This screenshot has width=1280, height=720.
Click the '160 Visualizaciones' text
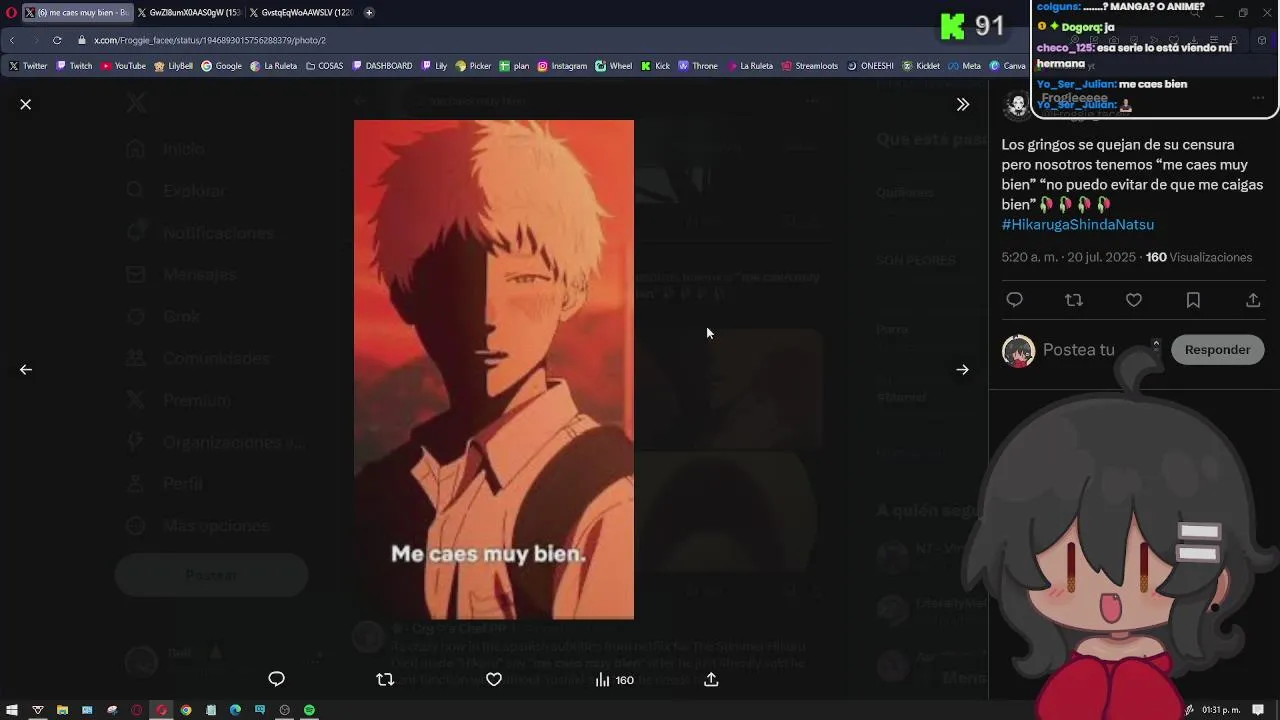[x=1199, y=257]
